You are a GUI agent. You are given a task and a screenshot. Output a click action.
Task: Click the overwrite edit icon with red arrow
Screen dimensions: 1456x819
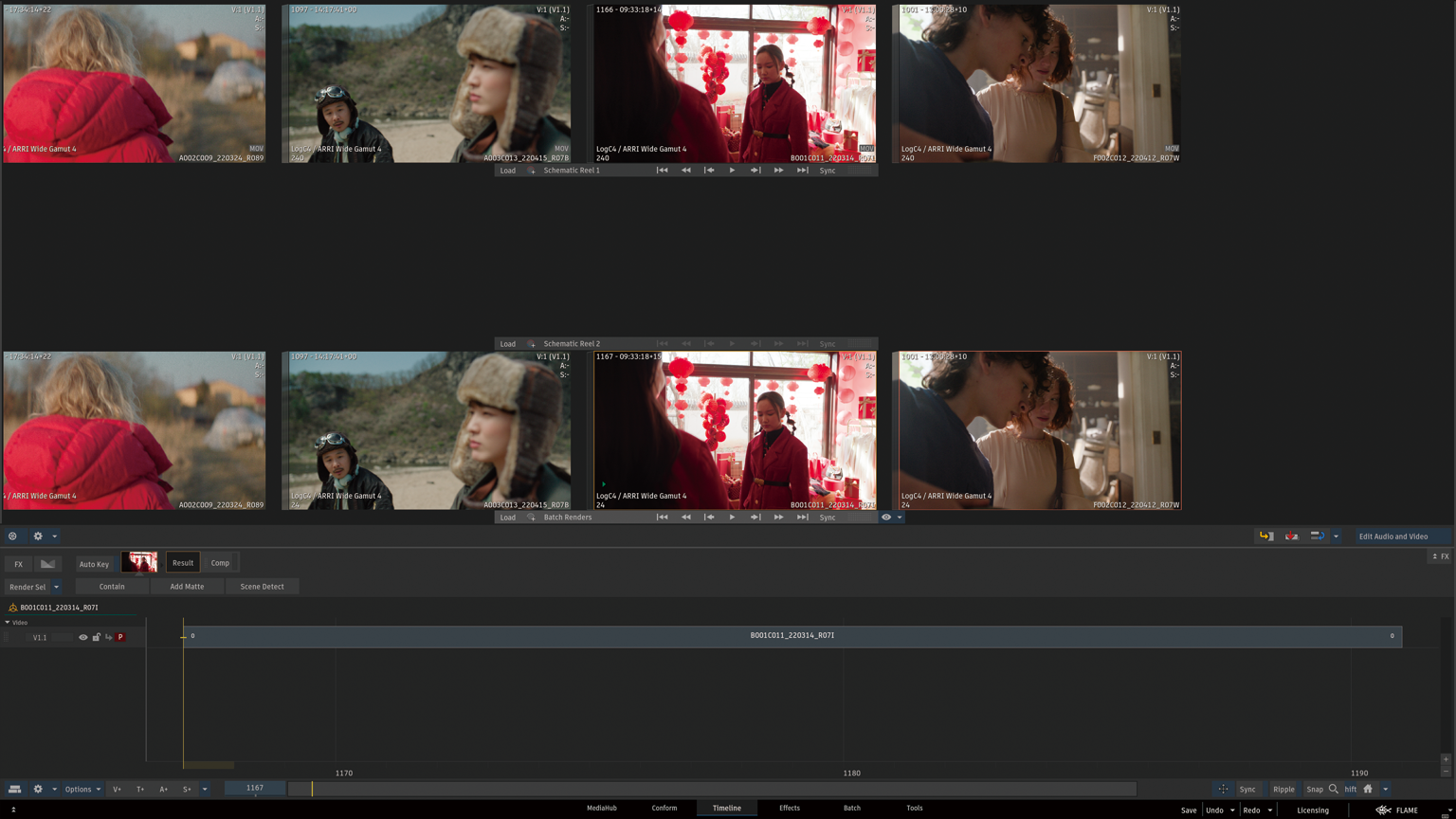(1291, 537)
